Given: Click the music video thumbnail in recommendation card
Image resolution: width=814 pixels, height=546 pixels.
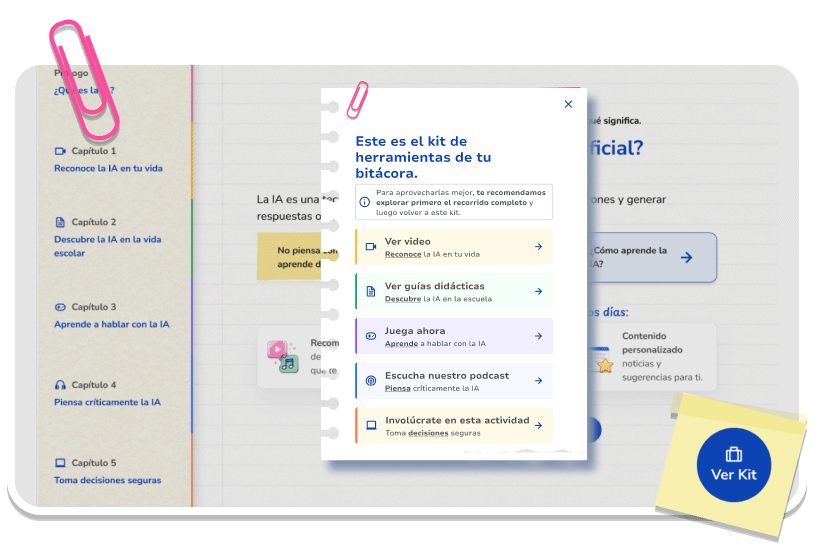Looking at the screenshot, I should click(282, 357).
